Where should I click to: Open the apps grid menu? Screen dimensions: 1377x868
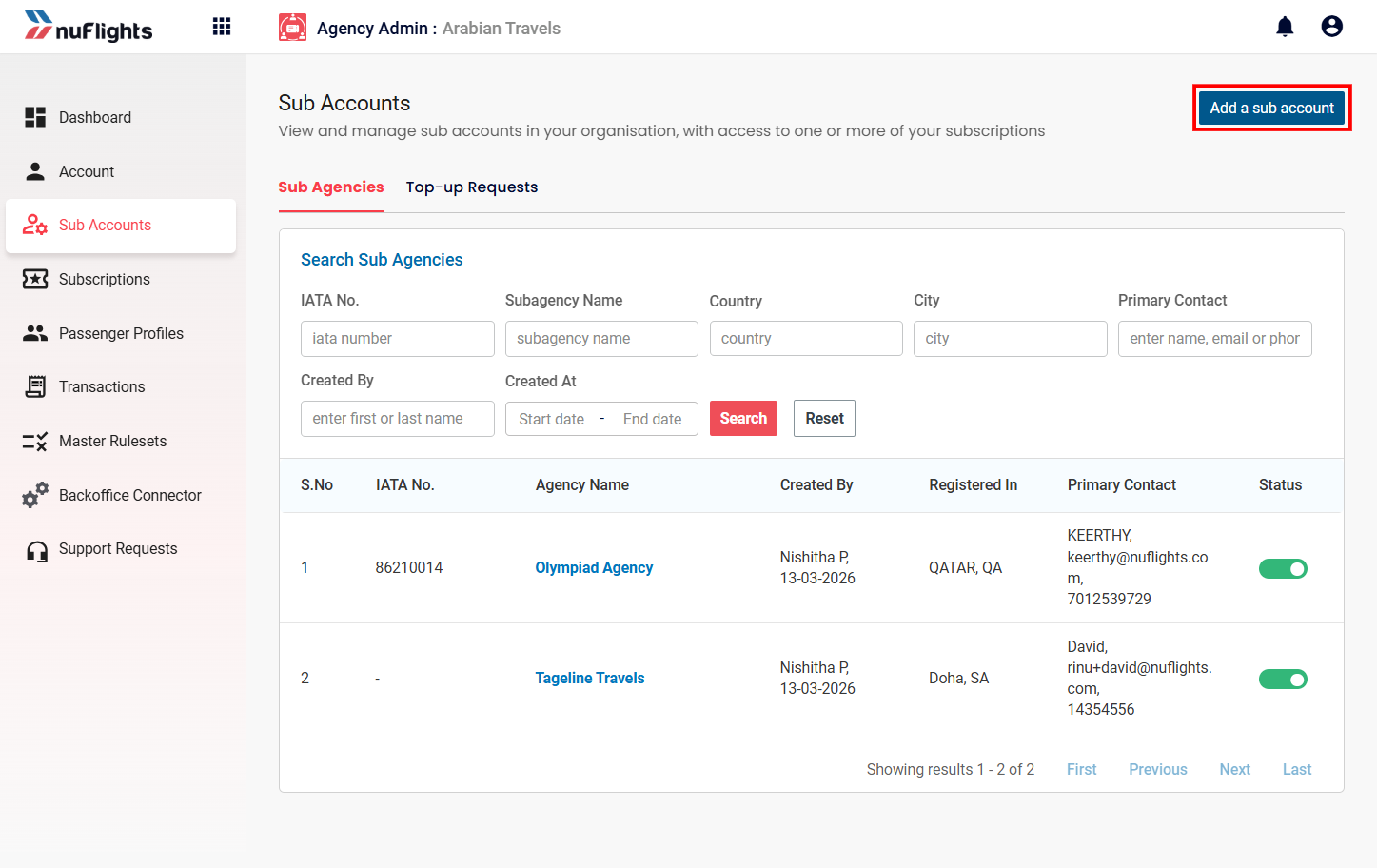click(222, 27)
